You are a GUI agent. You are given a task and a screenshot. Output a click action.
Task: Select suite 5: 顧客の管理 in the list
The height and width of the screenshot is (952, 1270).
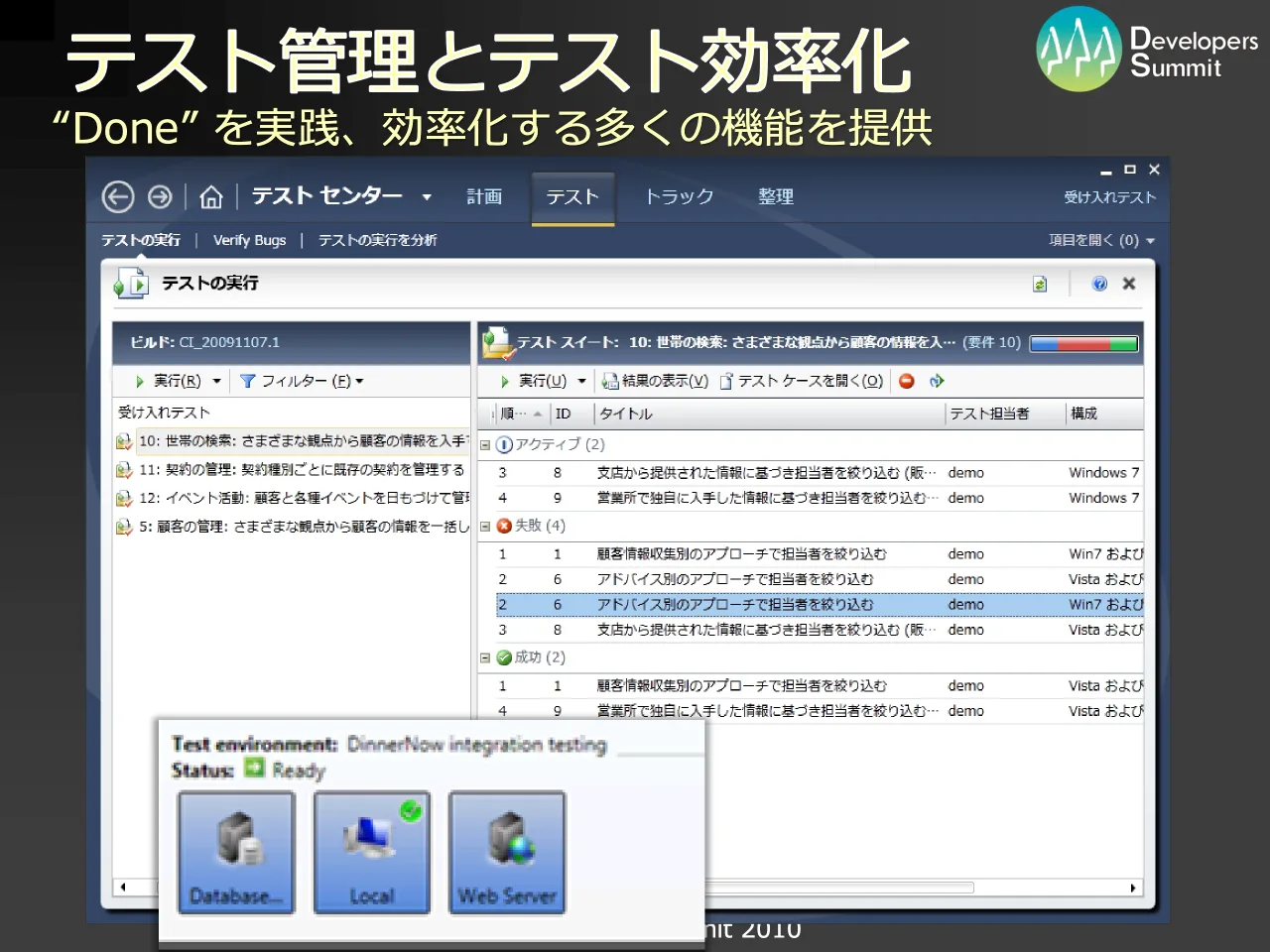click(x=302, y=527)
